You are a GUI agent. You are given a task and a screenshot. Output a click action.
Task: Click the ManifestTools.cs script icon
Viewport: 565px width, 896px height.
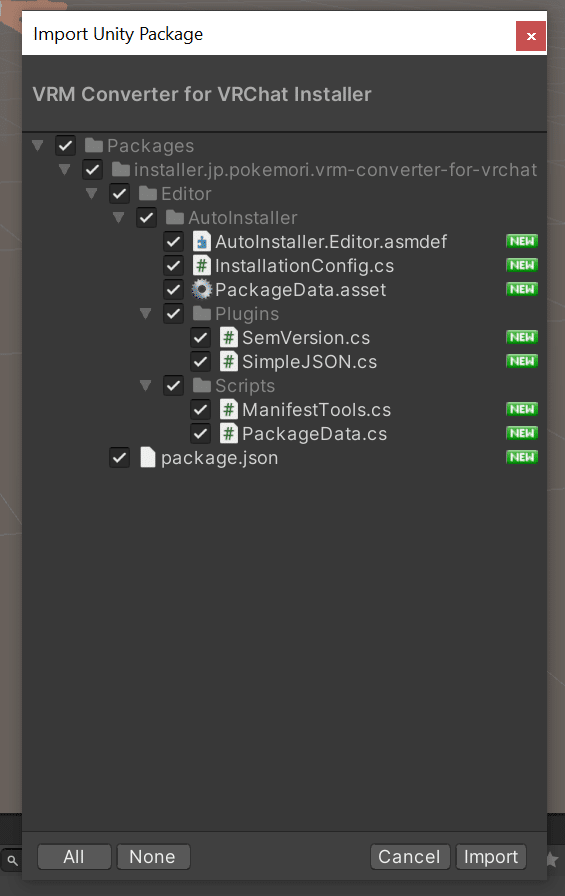click(x=229, y=410)
